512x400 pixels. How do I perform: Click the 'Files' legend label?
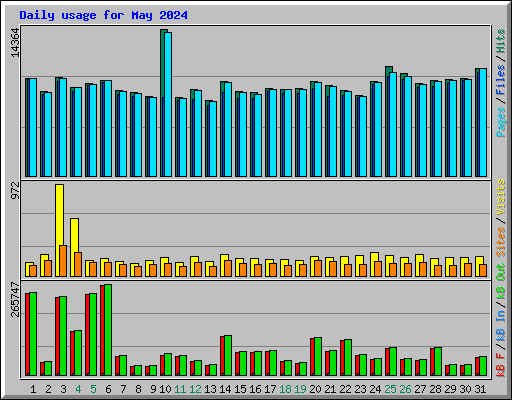(501, 80)
